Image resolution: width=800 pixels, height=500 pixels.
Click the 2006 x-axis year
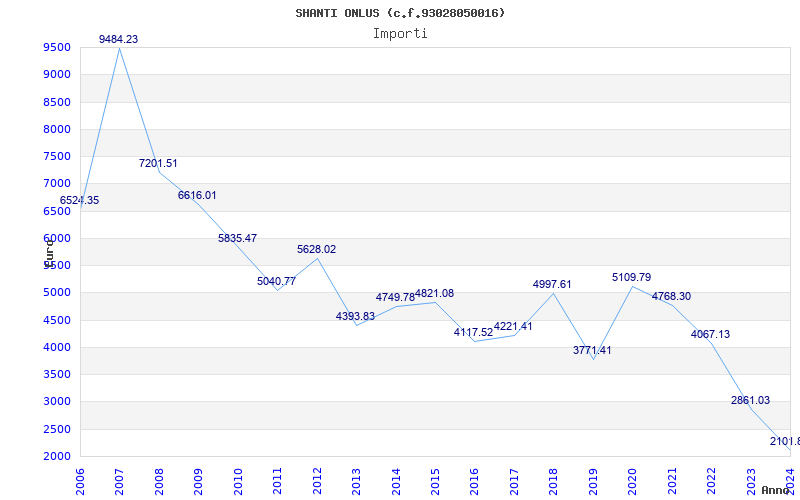[x=80, y=482]
